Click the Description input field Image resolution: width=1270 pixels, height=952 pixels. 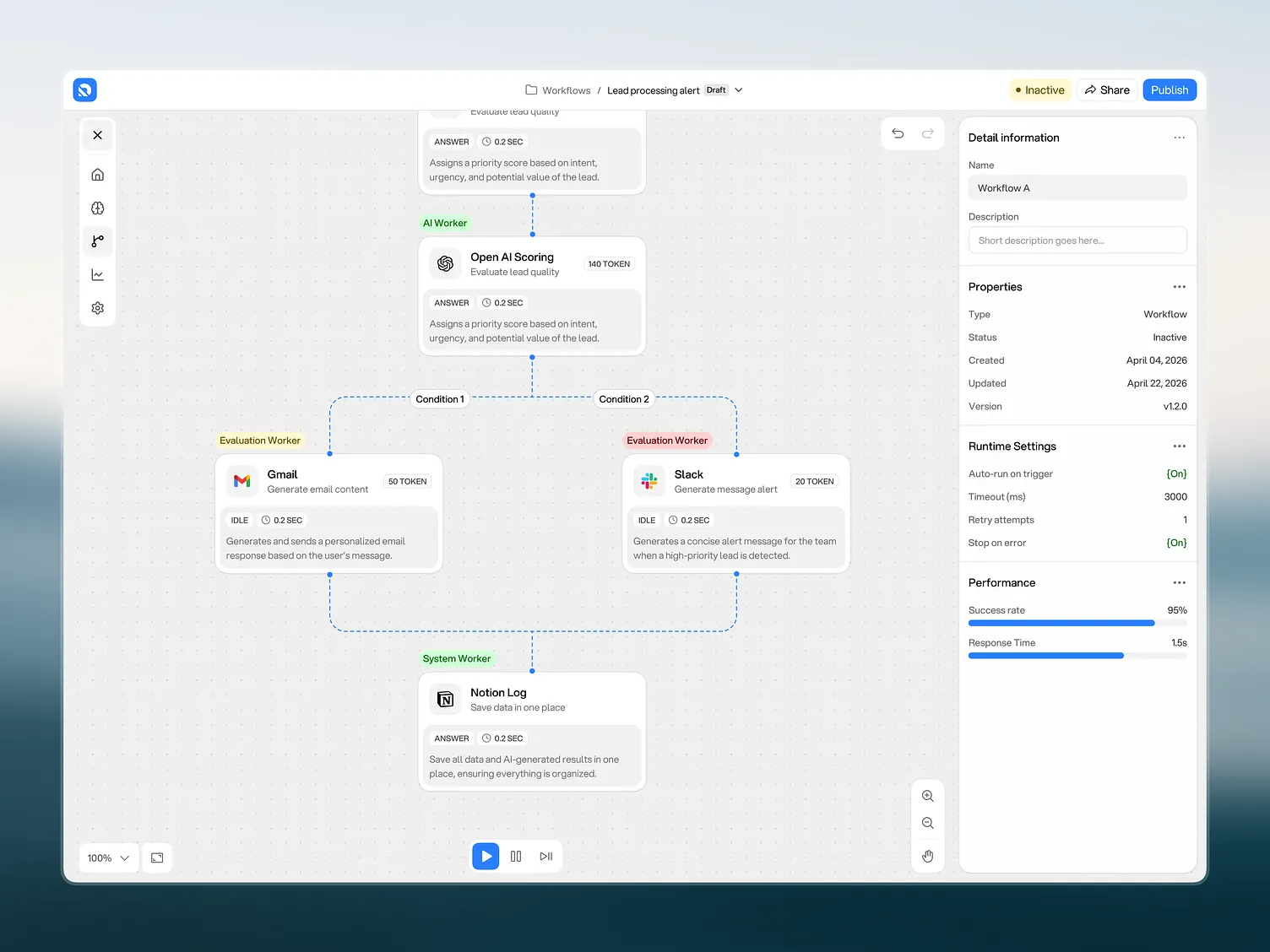tap(1077, 241)
